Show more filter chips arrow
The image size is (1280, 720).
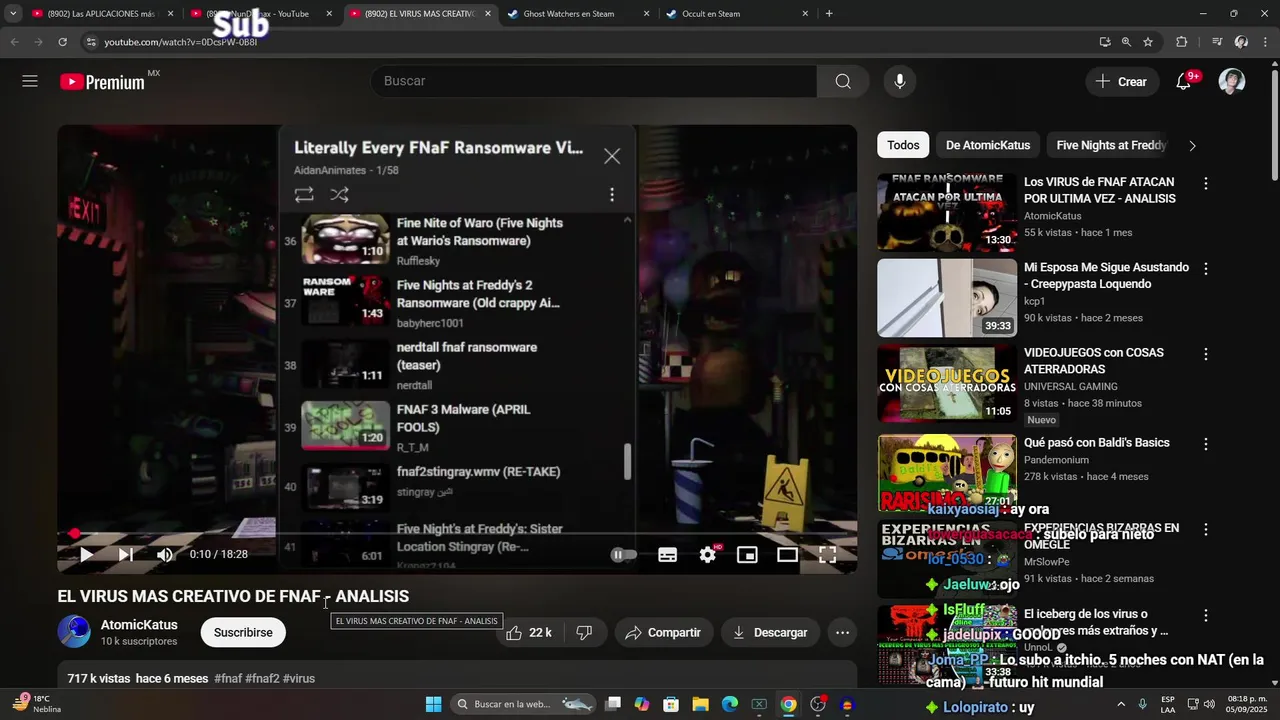point(1192,145)
